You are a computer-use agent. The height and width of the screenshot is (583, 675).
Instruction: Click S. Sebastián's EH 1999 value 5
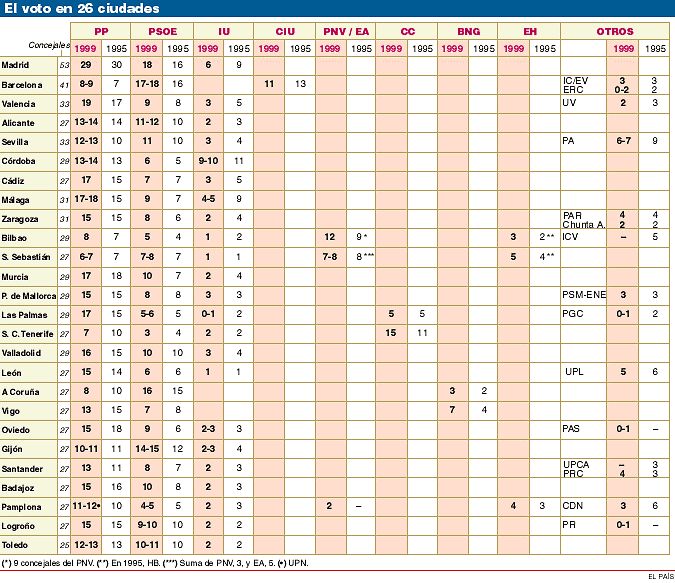513,257
